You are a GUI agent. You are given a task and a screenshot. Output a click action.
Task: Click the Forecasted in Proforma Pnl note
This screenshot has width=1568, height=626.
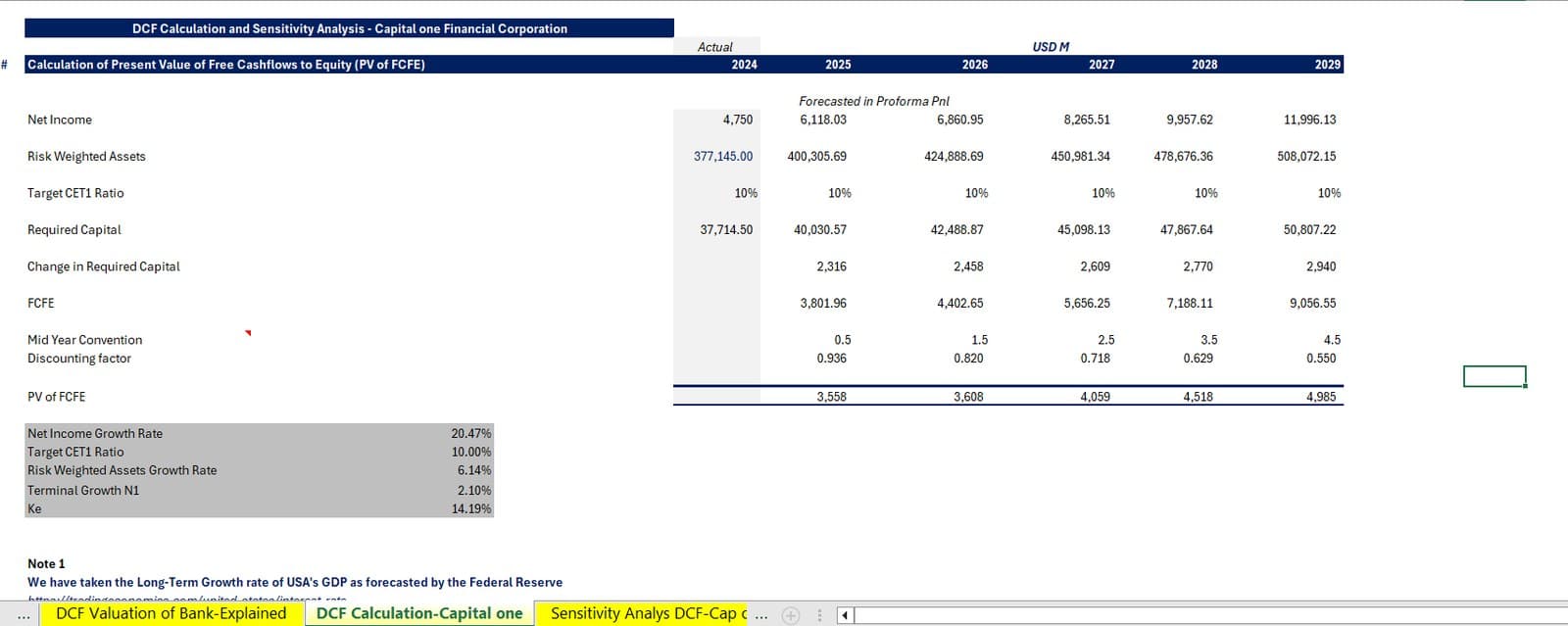click(x=874, y=101)
